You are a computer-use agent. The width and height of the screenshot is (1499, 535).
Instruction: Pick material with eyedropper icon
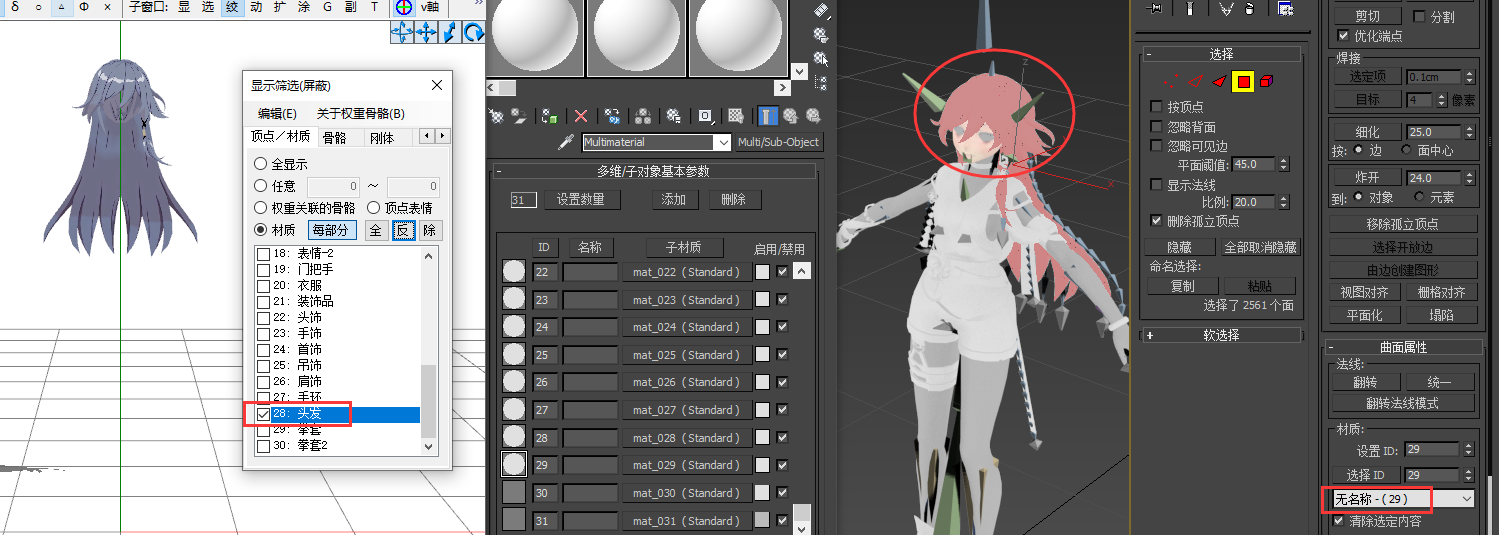pyautogui.click(x=565, y=142)
